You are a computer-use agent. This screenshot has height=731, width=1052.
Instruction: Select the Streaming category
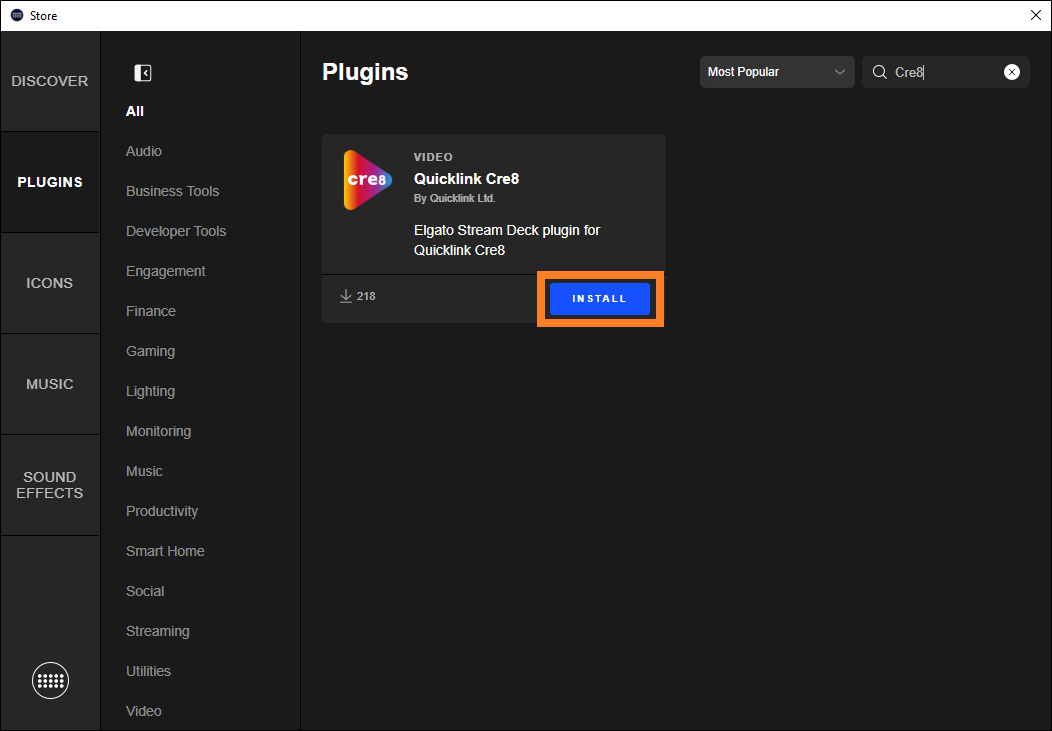158,631
